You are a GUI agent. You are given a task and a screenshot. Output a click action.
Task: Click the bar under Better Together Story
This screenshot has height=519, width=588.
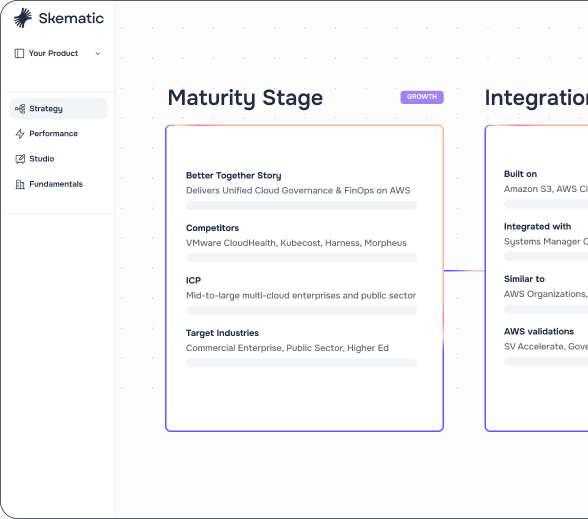(x=301, y=206)
